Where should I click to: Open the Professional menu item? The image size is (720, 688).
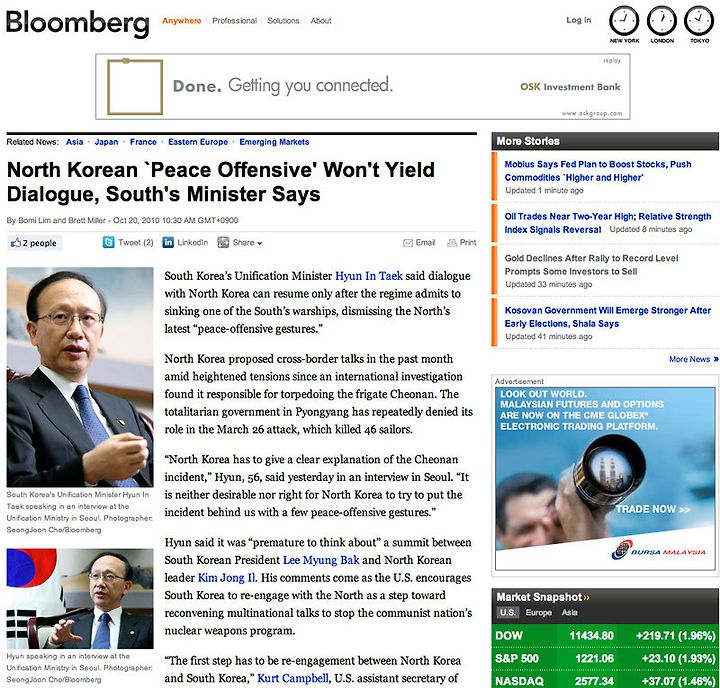(234, 21)
